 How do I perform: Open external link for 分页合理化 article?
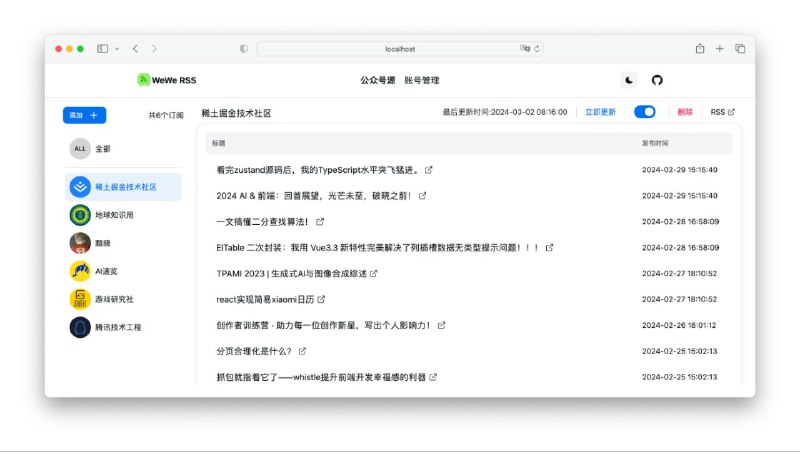coord(302,351)
